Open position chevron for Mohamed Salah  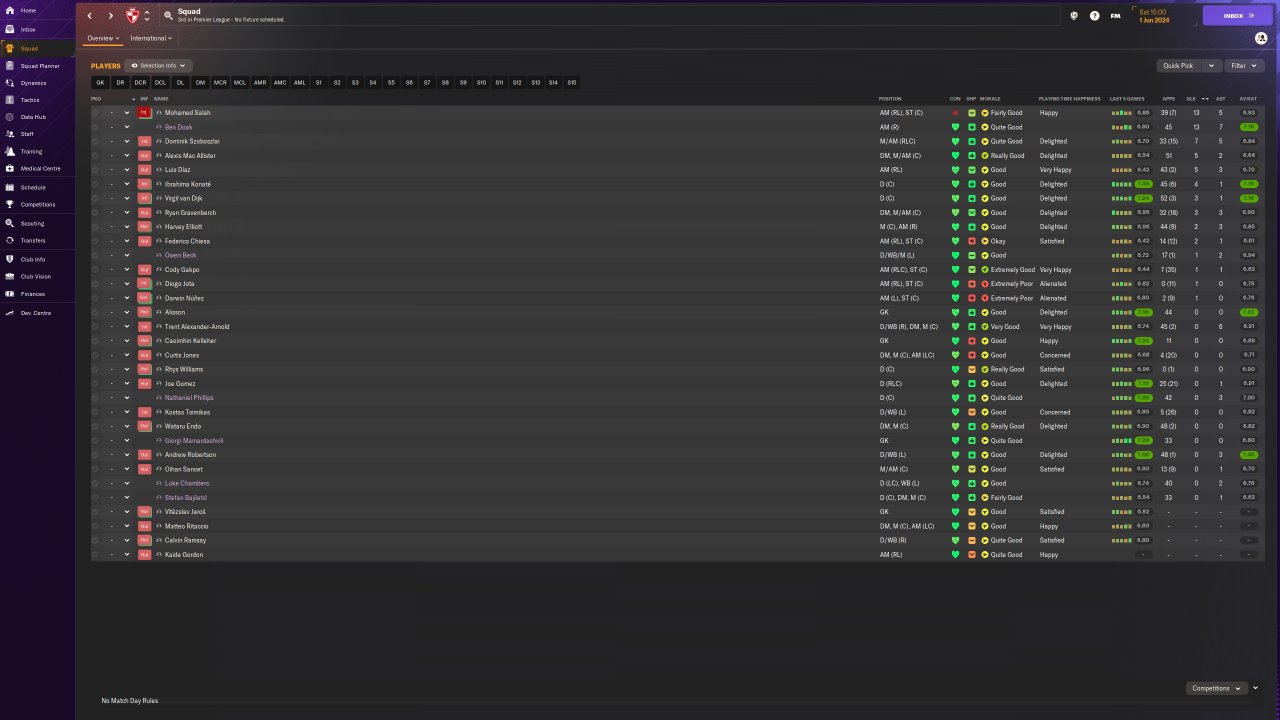click(x=127, y=113)
